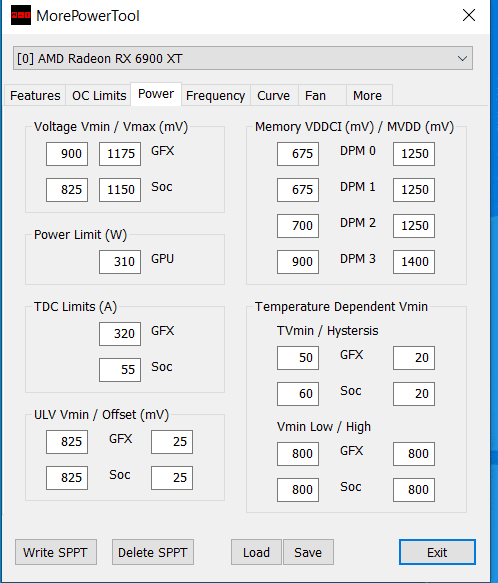Screen dimensions: 498x583
Task: Edit the Soc Vmin voltage field under Voltage Vmin / Vmax
Action: tap(67, 190)
